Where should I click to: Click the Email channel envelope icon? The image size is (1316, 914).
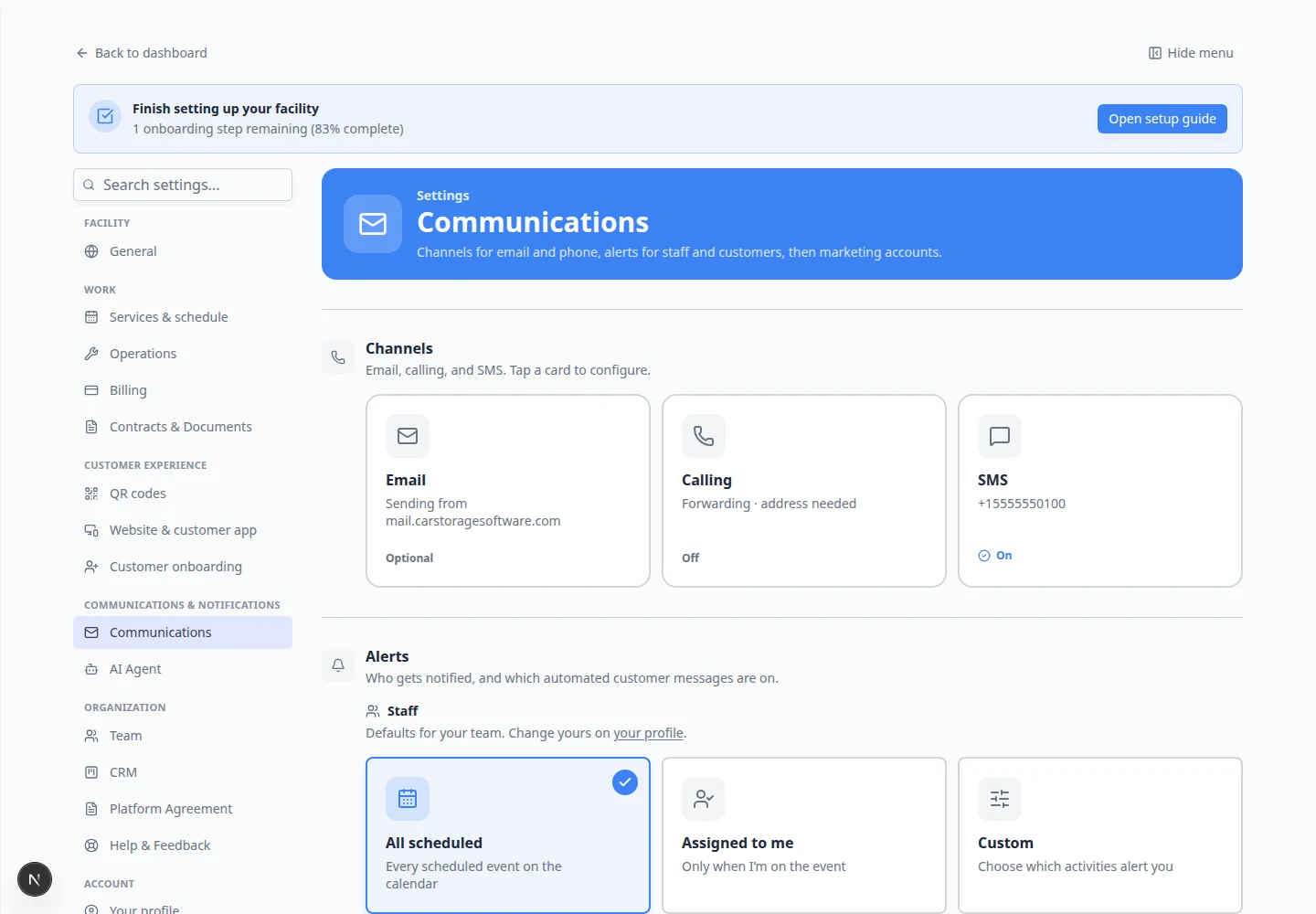coord(408,436)
